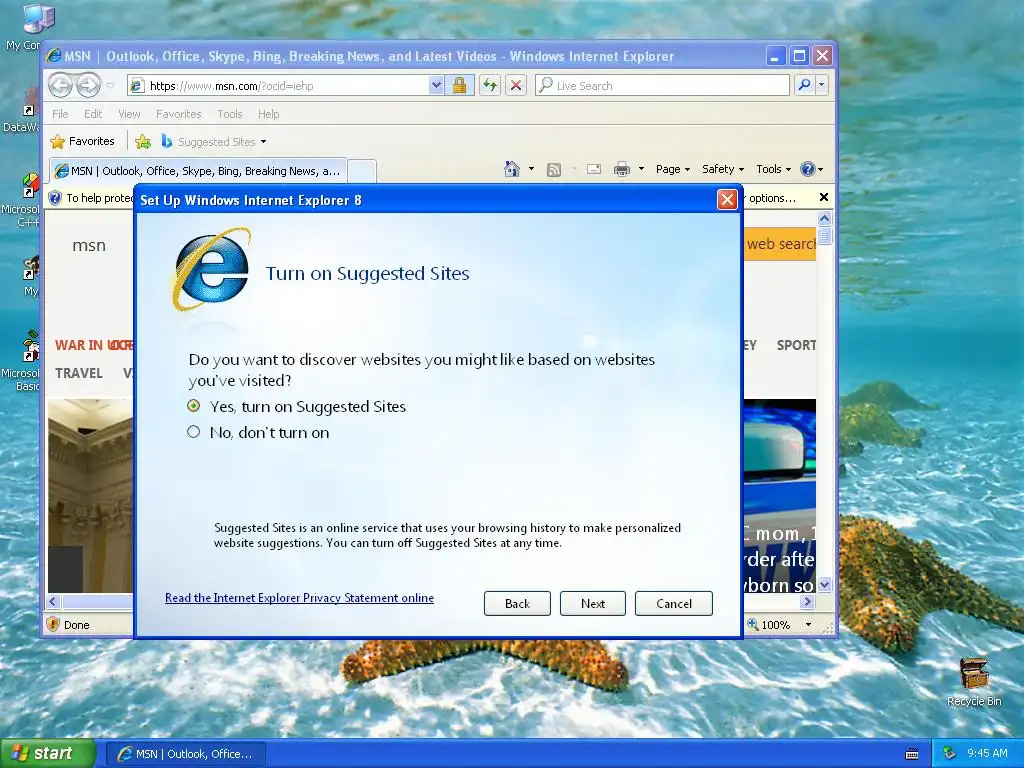Click the MSN taskbar button
This screenshot has width=1024, height=768.
[x=185, y=754]
